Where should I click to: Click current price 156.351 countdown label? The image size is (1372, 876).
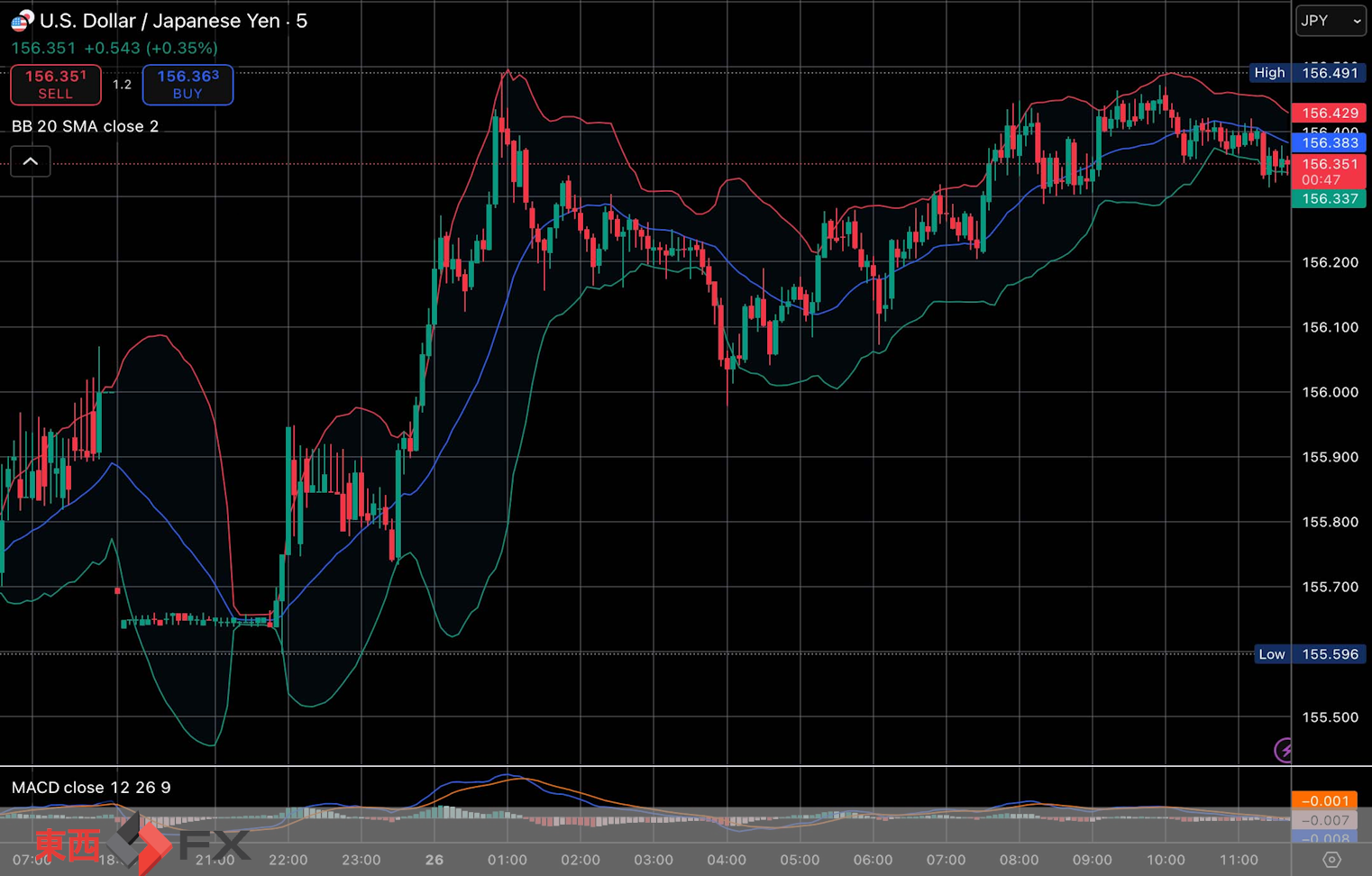pyautogui.click(x=1330, y=171)
